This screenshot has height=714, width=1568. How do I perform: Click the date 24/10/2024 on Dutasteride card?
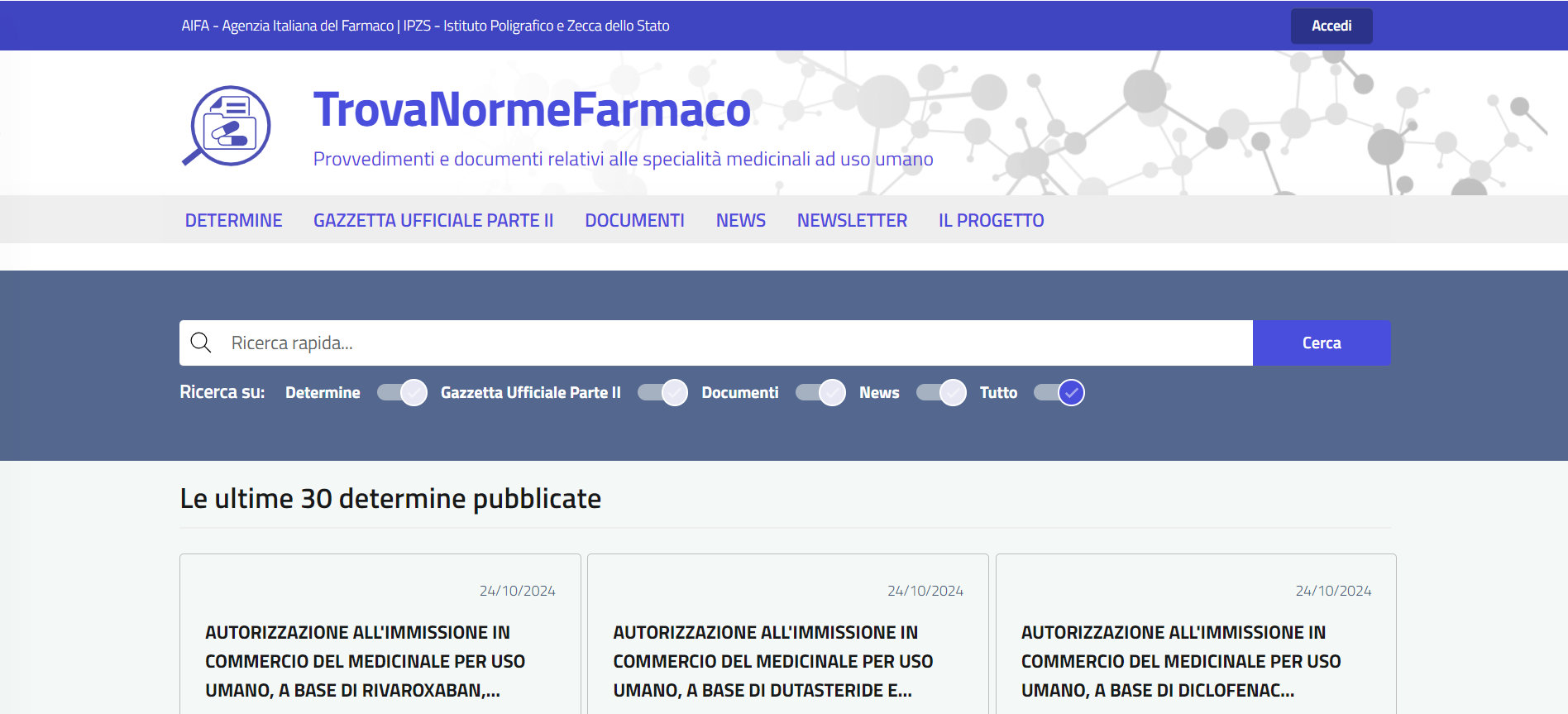coord(925,591)
